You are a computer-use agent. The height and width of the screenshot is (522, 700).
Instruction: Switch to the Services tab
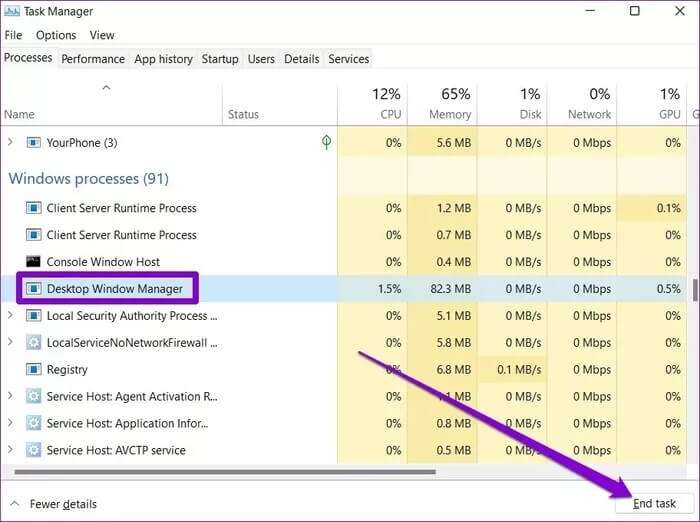pos(349,59)
